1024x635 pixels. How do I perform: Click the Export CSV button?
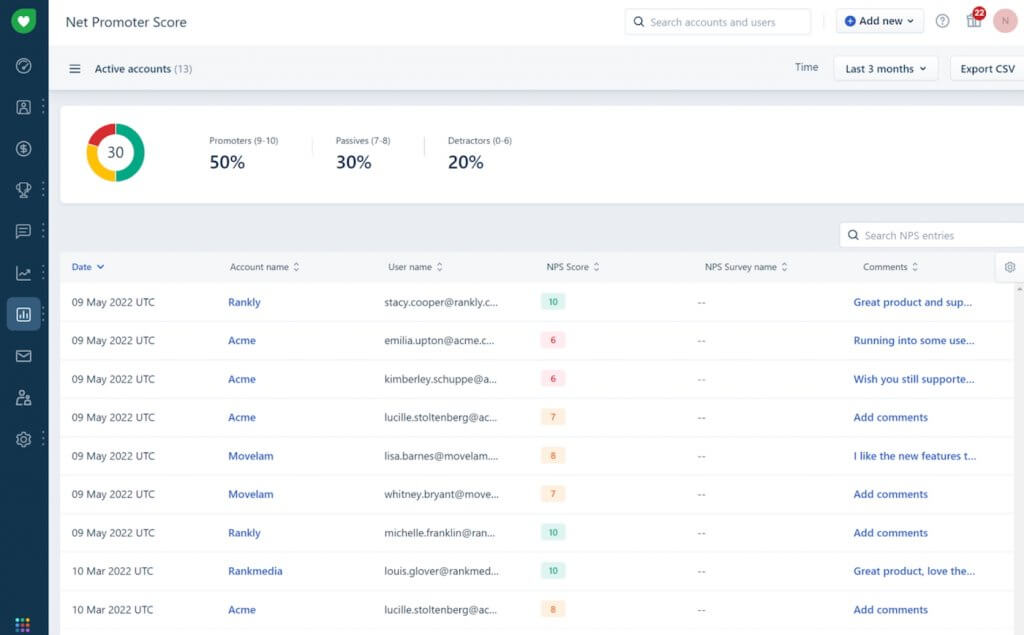click(x=987, y=68)
